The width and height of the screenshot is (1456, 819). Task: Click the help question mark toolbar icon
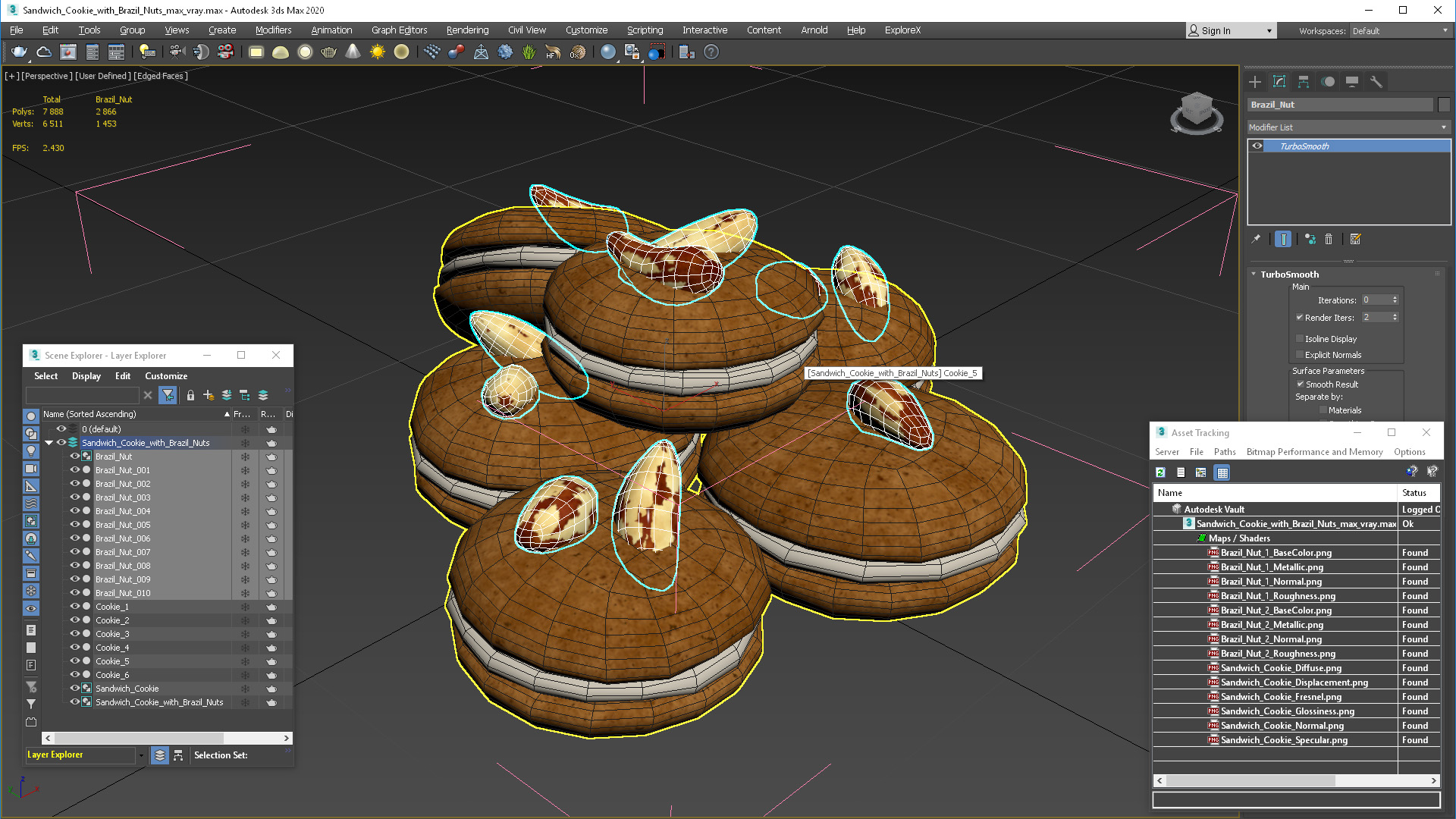(711, 52)
